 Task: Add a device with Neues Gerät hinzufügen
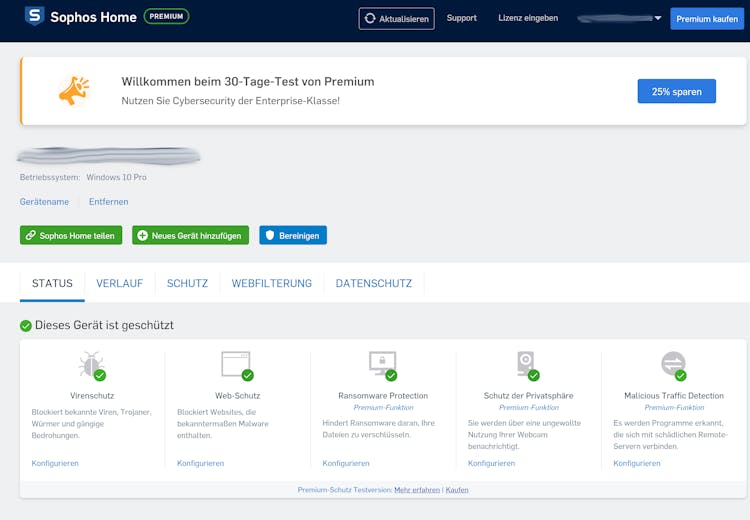[x=190, y=235]
